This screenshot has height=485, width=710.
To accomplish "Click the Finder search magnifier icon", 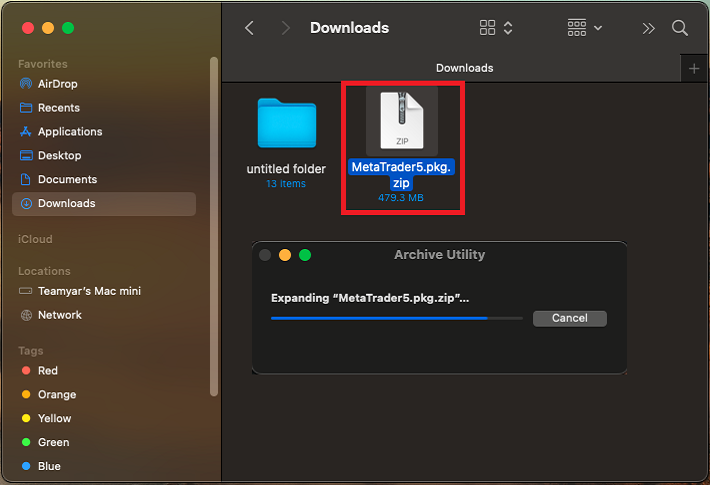I will [680, 28].
